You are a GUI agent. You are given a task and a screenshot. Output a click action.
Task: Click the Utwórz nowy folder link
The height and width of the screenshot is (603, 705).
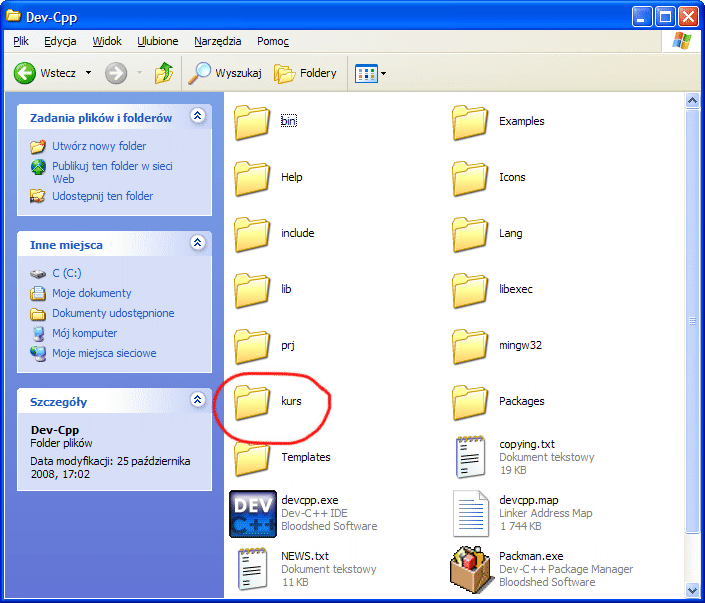(x=99, y=146)
